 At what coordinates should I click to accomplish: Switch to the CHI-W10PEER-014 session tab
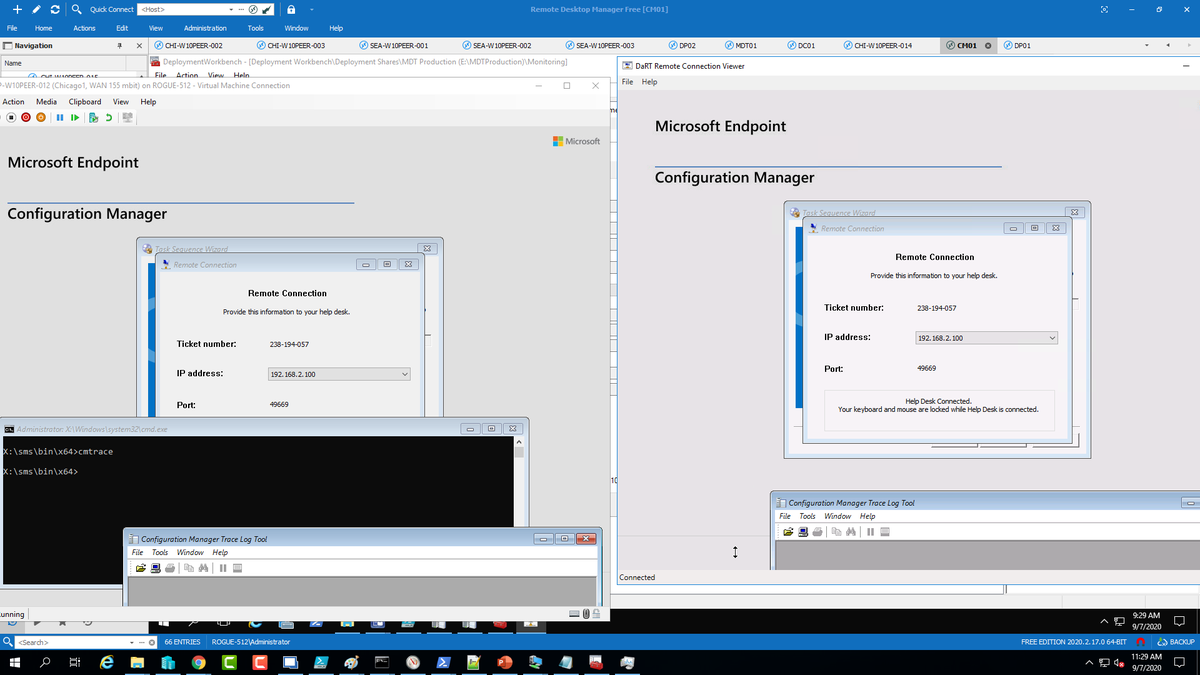pos(878,46)
